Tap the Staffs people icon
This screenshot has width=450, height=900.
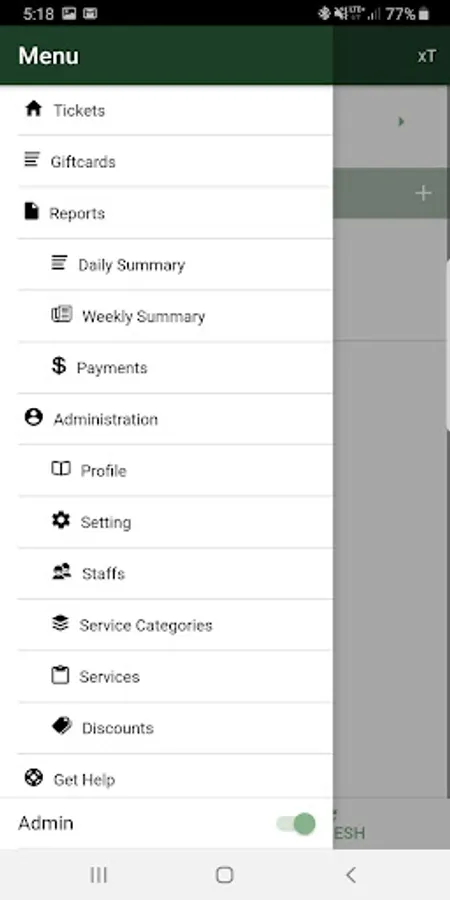(x=61, y=572)
